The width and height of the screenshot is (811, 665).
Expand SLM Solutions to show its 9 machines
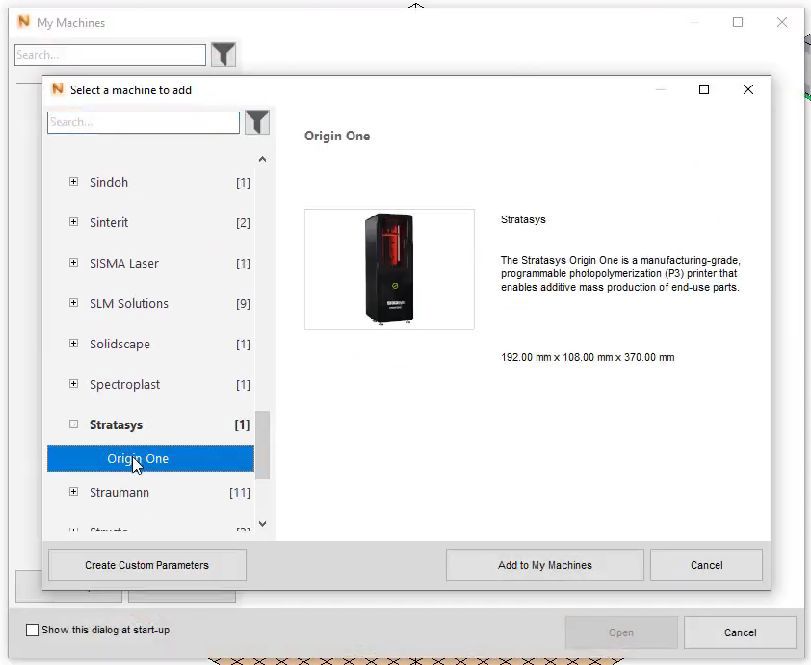[x=71, y=304]
